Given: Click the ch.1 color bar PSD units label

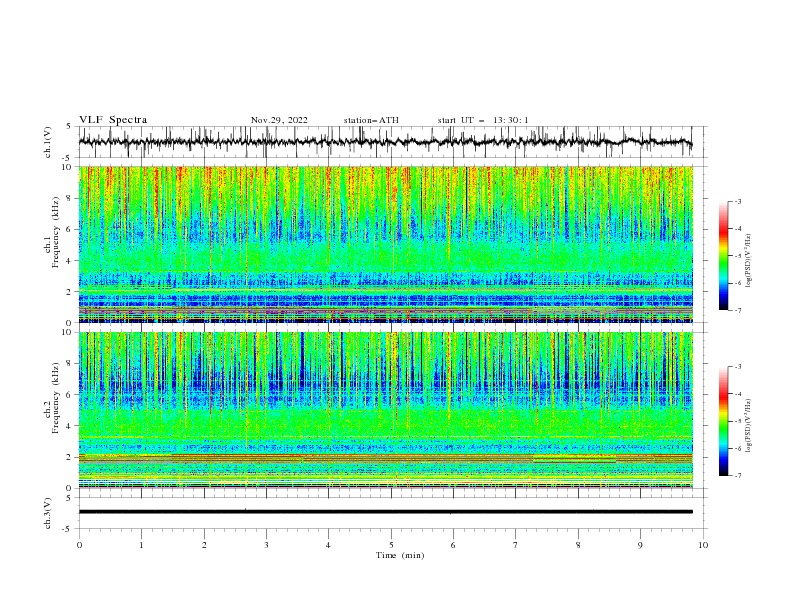Looking at the screenshot, I should point(748,261).
